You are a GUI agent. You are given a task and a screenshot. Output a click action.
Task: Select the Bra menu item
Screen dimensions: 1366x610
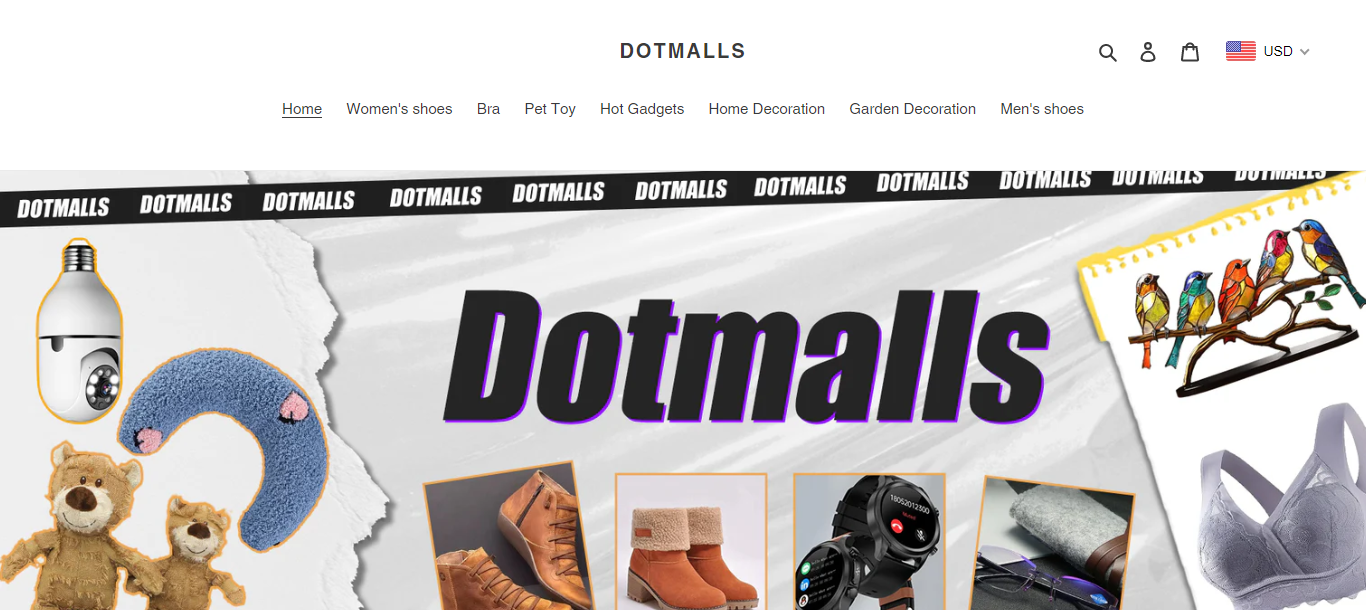pos(488,109)
